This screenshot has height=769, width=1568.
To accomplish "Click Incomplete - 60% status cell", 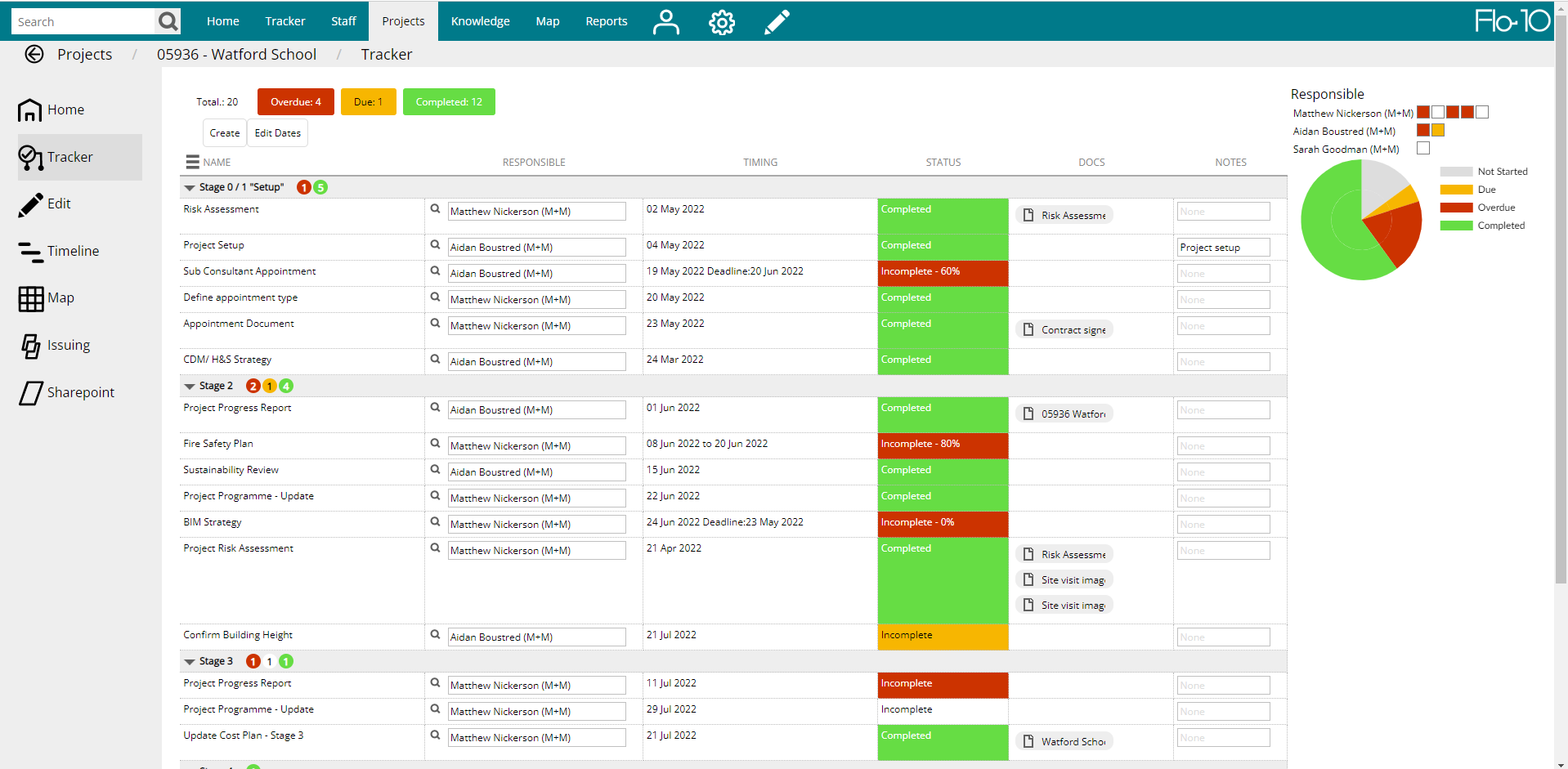I will [x=943, y=274].
